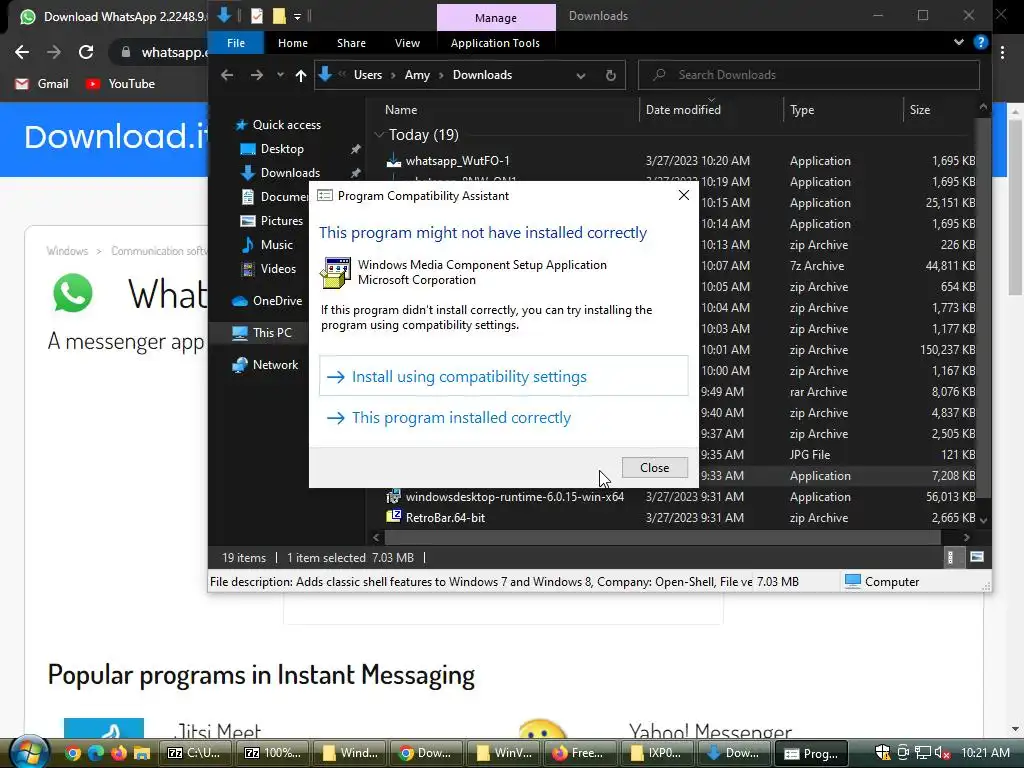
Task: Launch Chrome from the pinned taskbar icon
Action: [x=73, y=753]
